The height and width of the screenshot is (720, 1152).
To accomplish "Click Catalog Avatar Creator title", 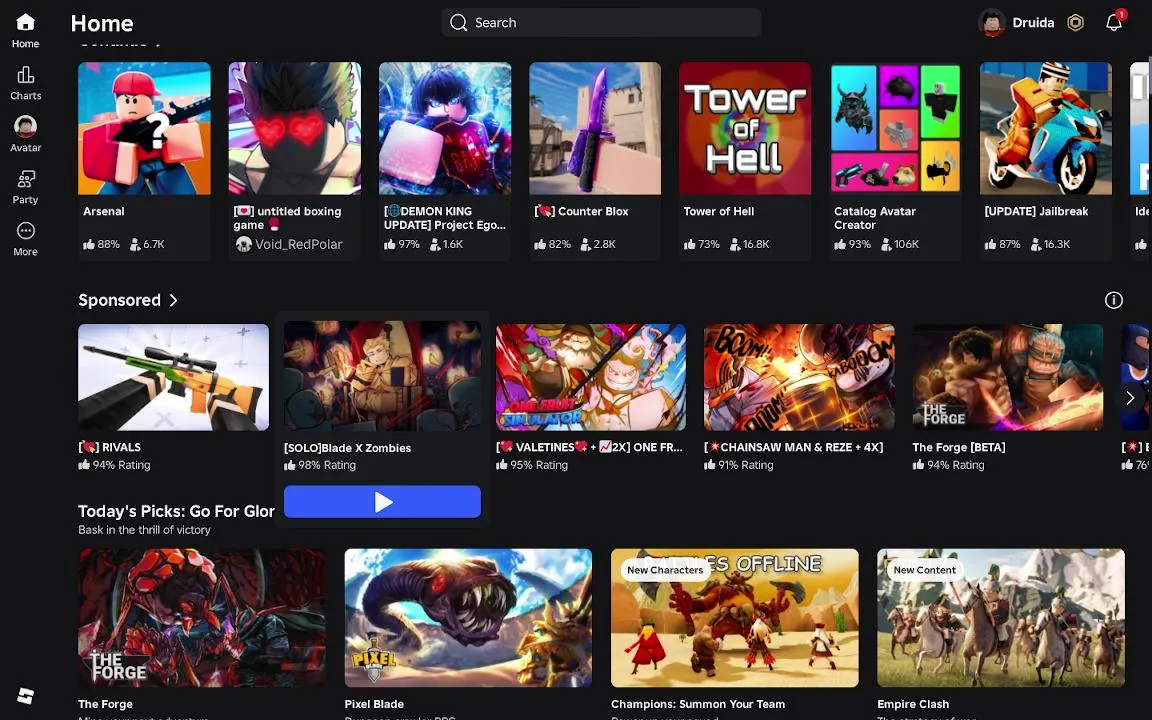I will point(874,217).
